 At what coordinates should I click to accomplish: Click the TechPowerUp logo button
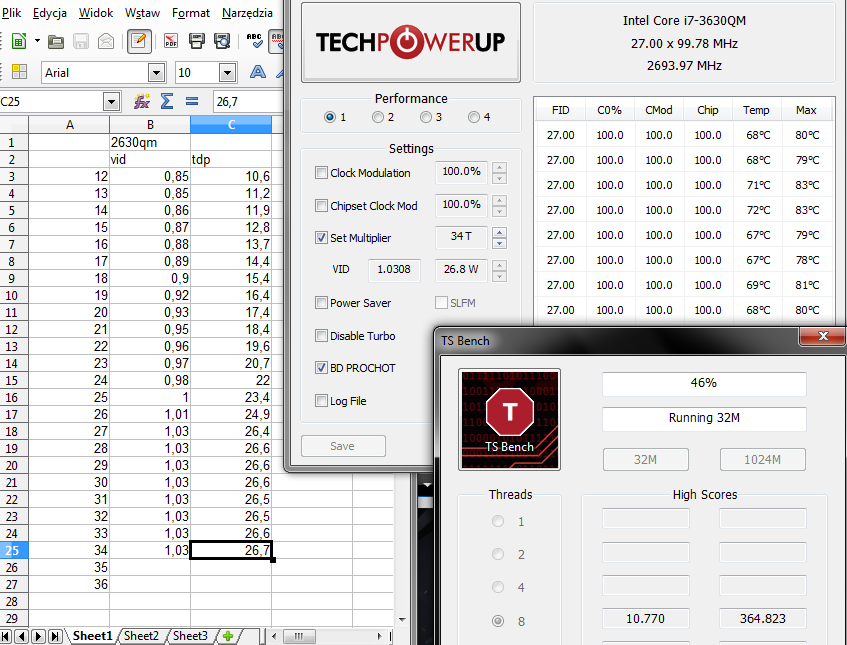coord(411,42)
